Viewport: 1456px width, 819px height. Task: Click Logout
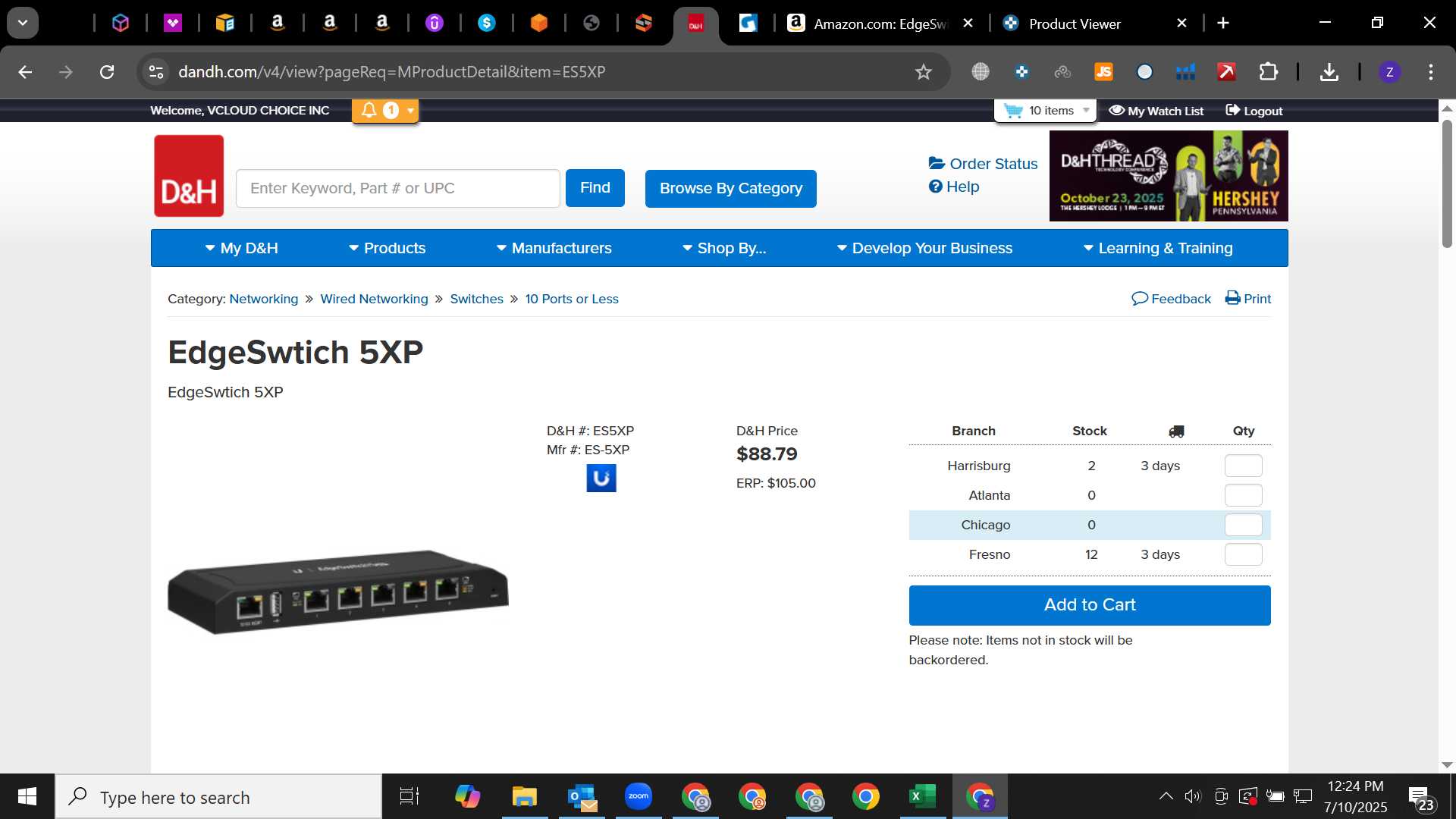point(1254,111)
